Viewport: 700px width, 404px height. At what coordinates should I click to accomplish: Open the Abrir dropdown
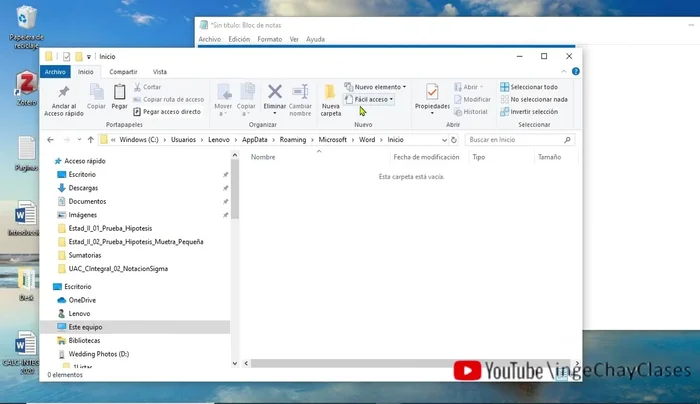coord(469,87)
